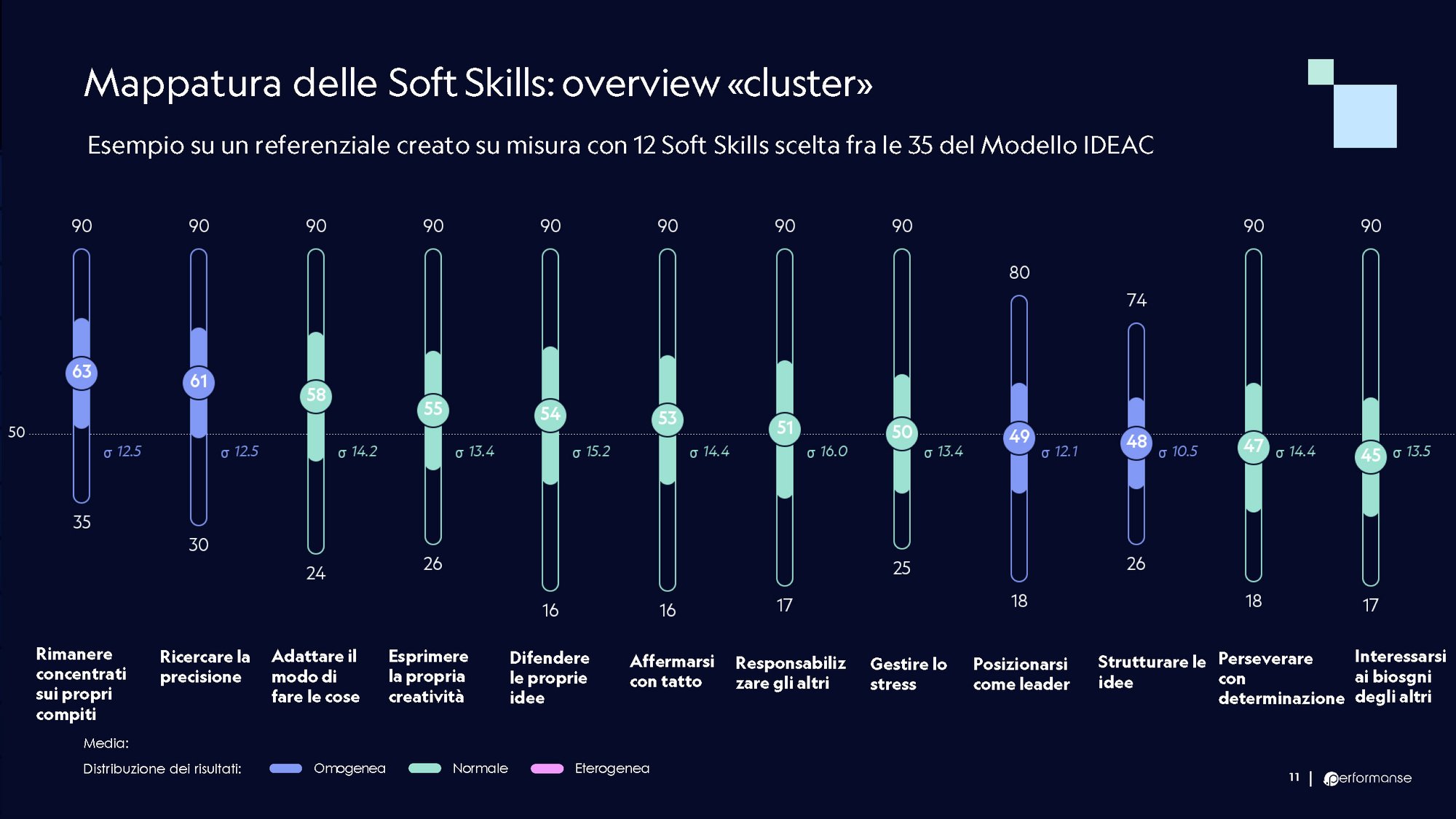
Task: Click the "Strutturare le idee" label
Action: click(1151, 672)
